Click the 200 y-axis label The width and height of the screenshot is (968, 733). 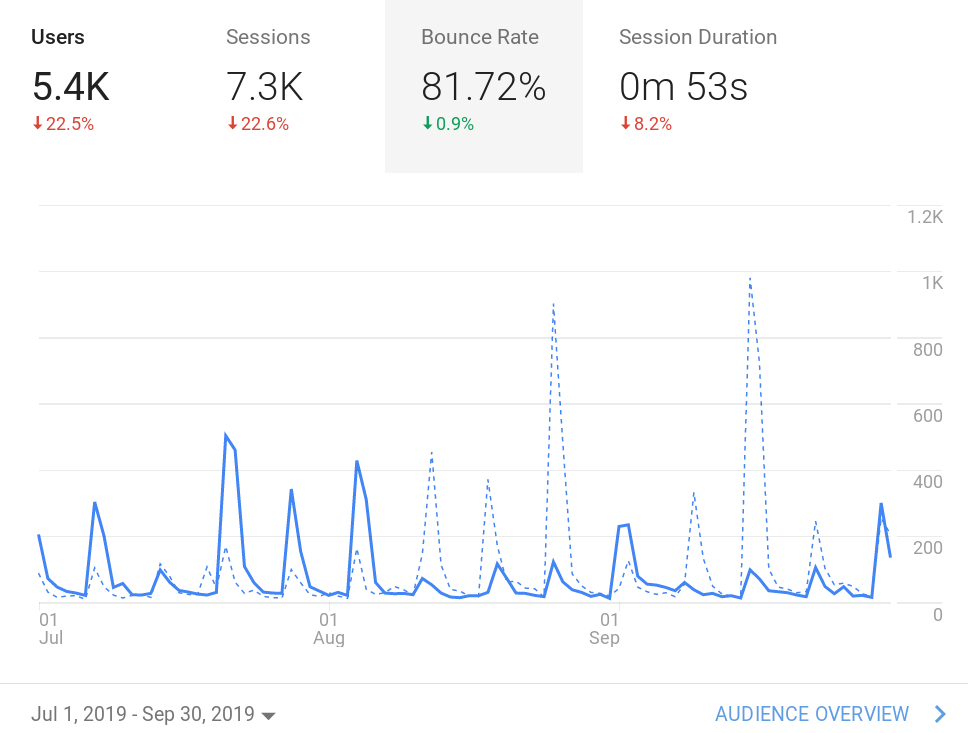coord(928,548)
